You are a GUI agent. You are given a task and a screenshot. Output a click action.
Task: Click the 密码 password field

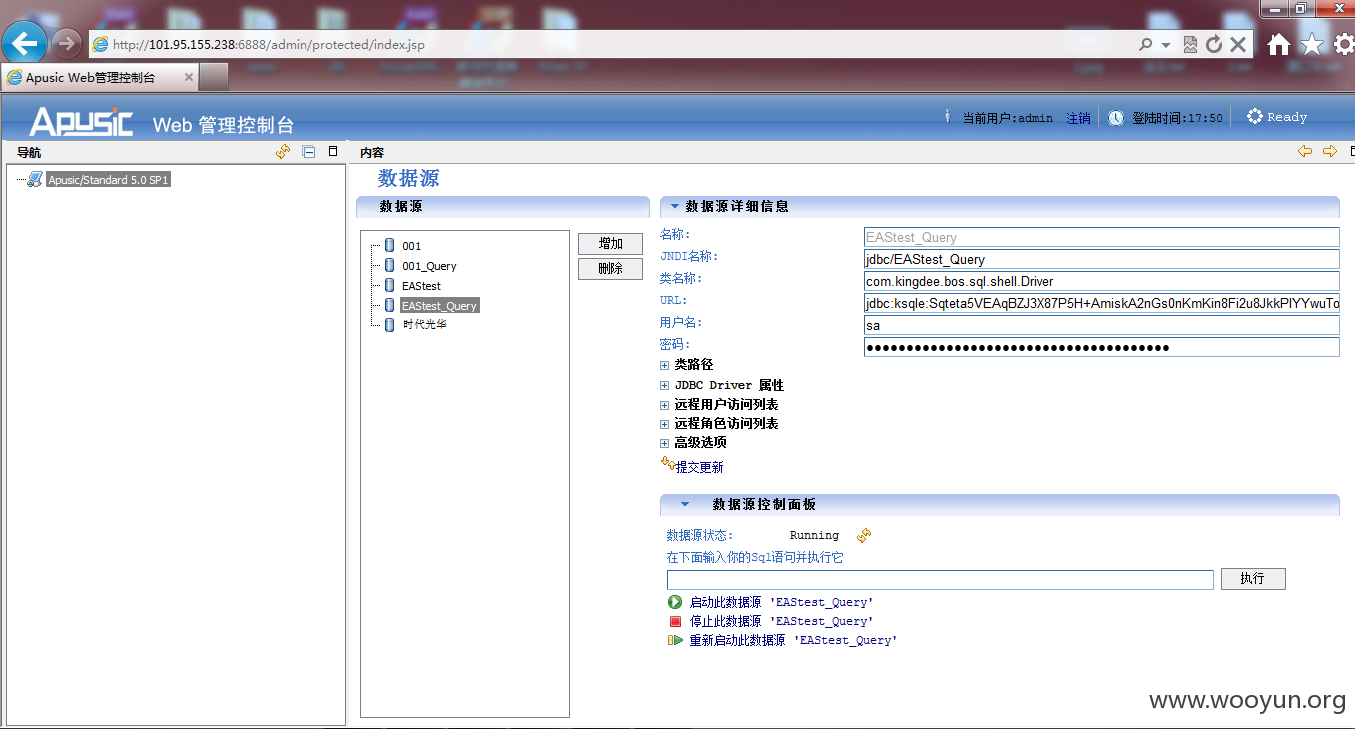click(x=1101, y=347)
